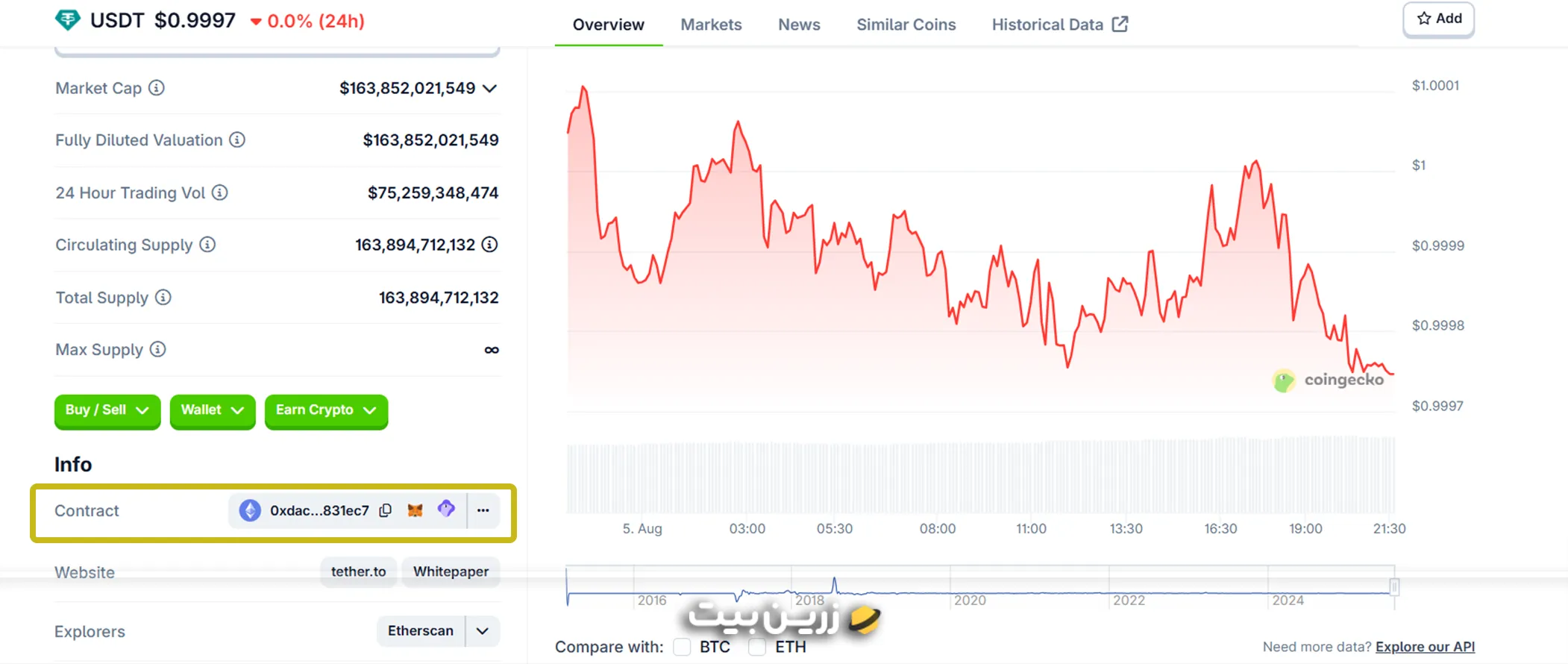1568x664 pixels.
Task: Switch to the Overview tab
Action: (x=609, y=25)
